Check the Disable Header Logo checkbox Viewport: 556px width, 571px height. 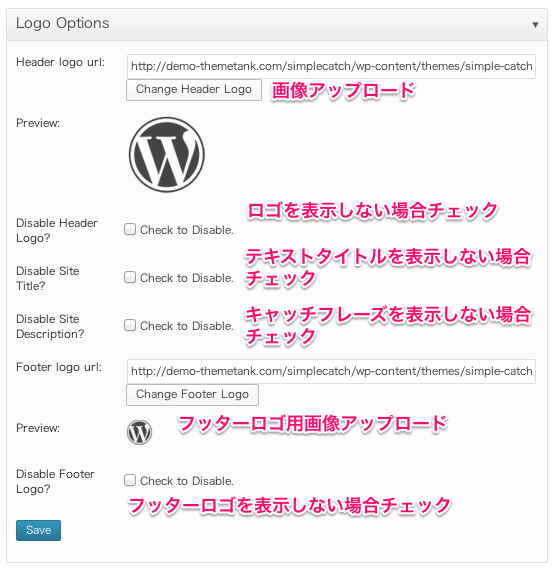tap(130, 229)
